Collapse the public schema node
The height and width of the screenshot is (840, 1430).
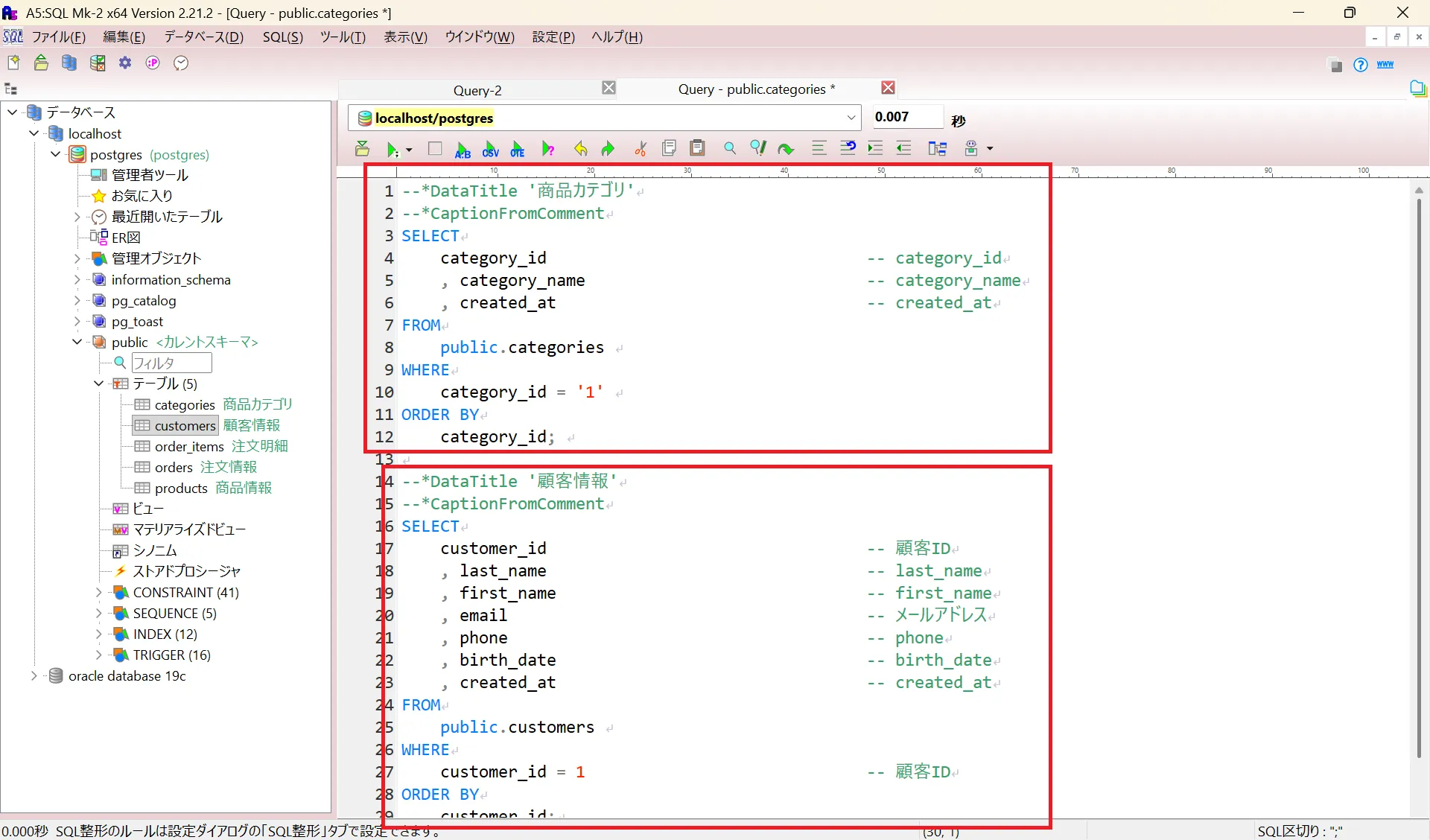[x=77, y=342]
